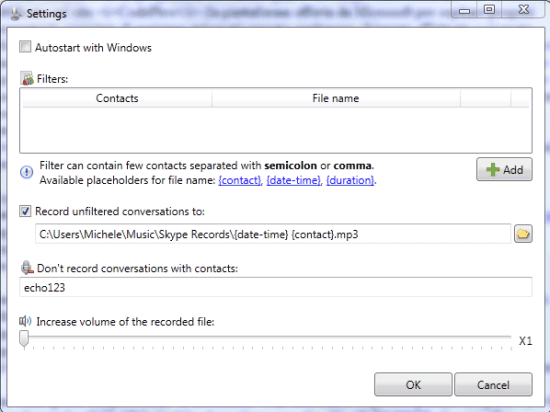
Task: Focus the recording file path field
Action: (x=273, y=234)
